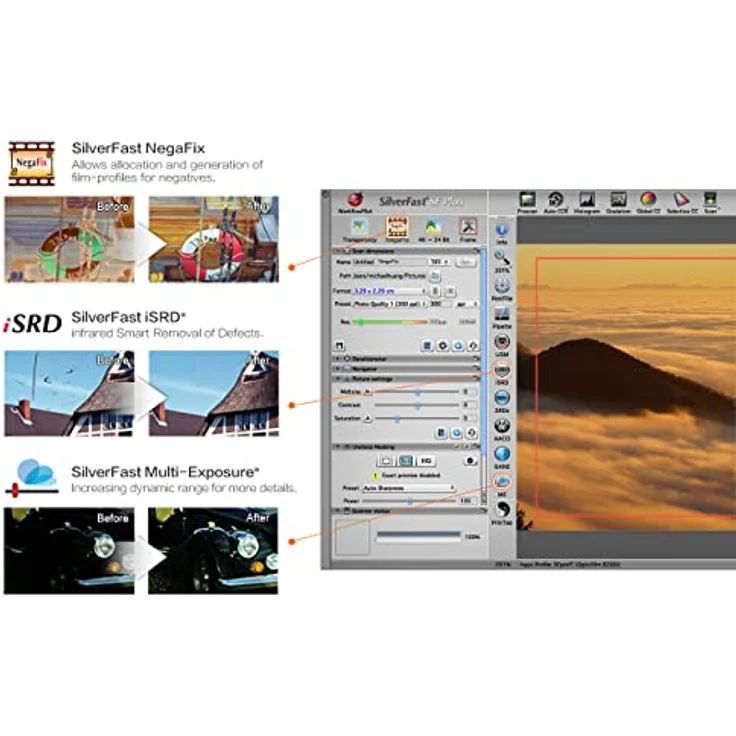
Task: Toggle the Saturation mode button
Action: click(x=367, y=418)
